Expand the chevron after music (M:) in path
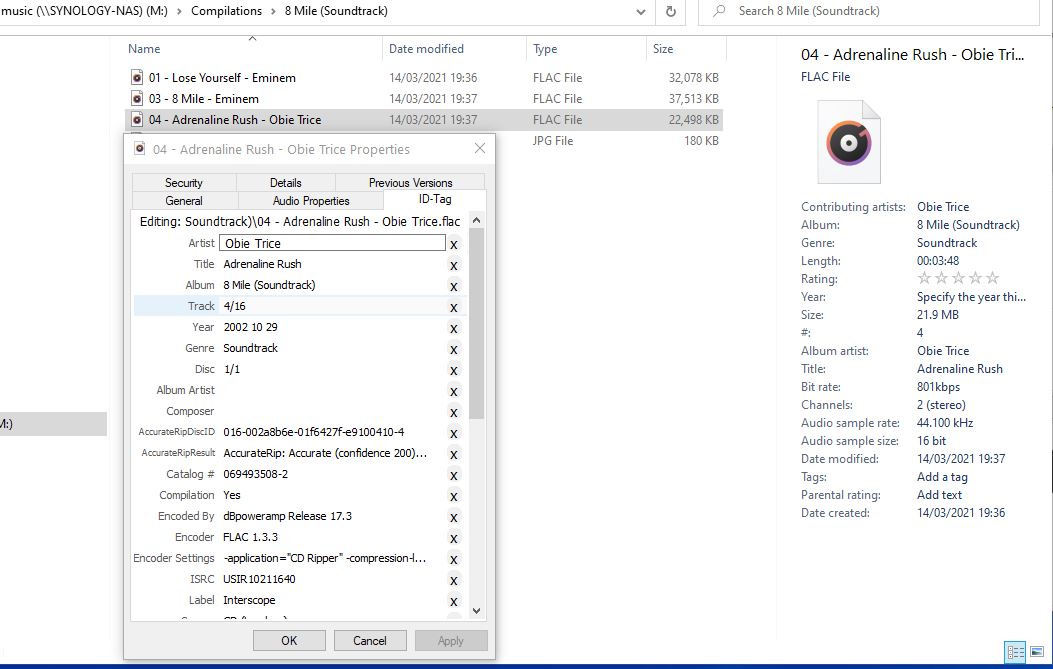Image resolution: width=1053 pixels, height=669 pixels. click(x=179, y=11)
